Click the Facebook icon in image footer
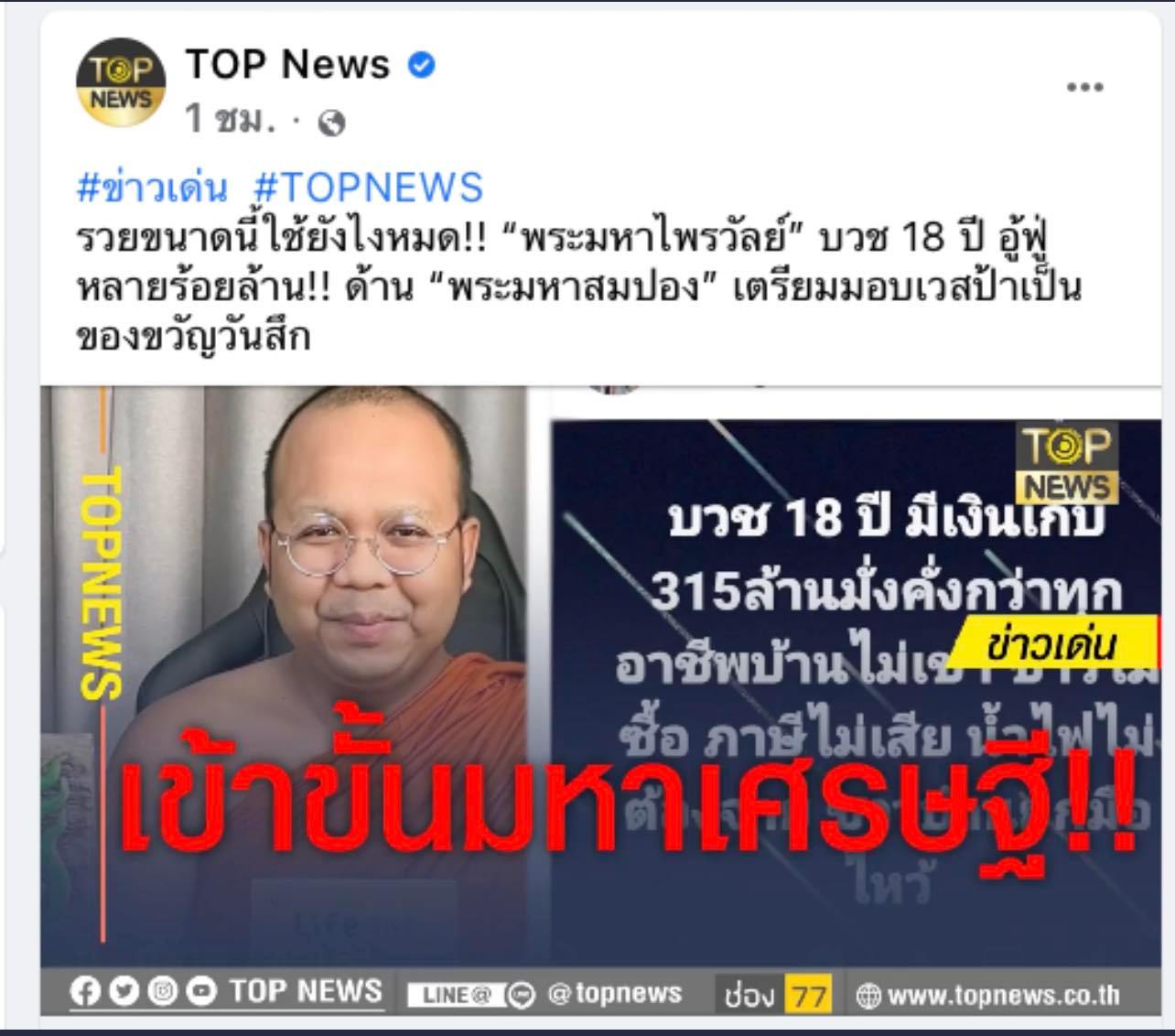Screen dimensions: 1175x1036 [x=84, y=992]
